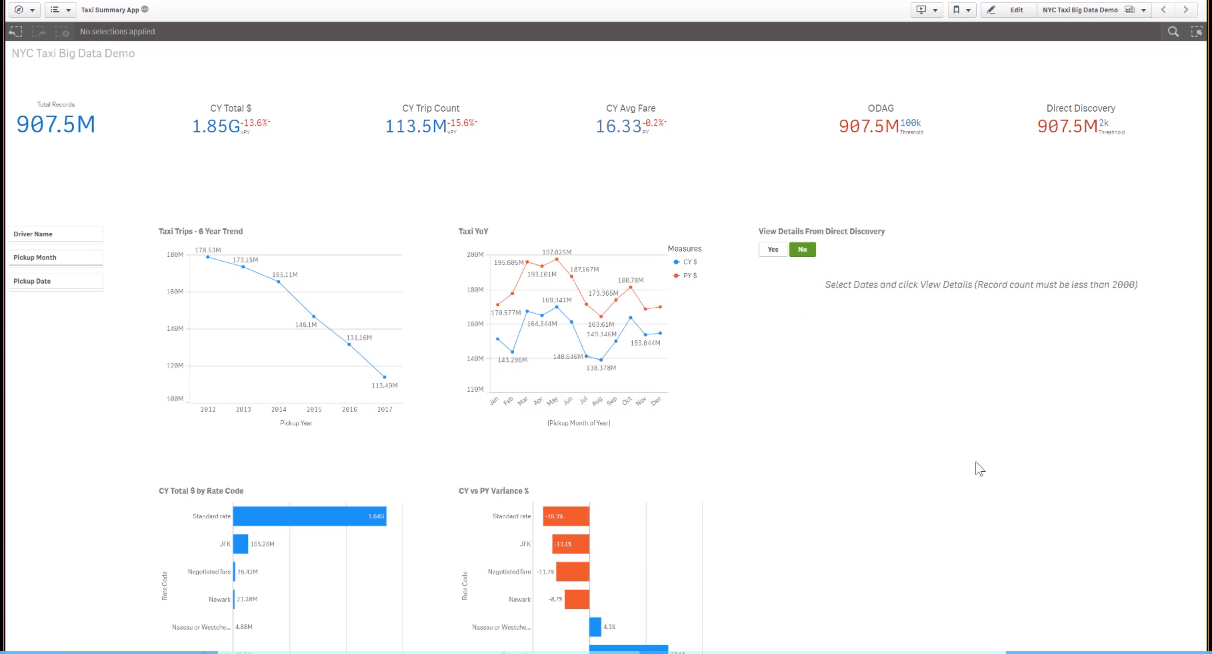
Task: Open the bookmarks dropdown
Action: [962, 9]
